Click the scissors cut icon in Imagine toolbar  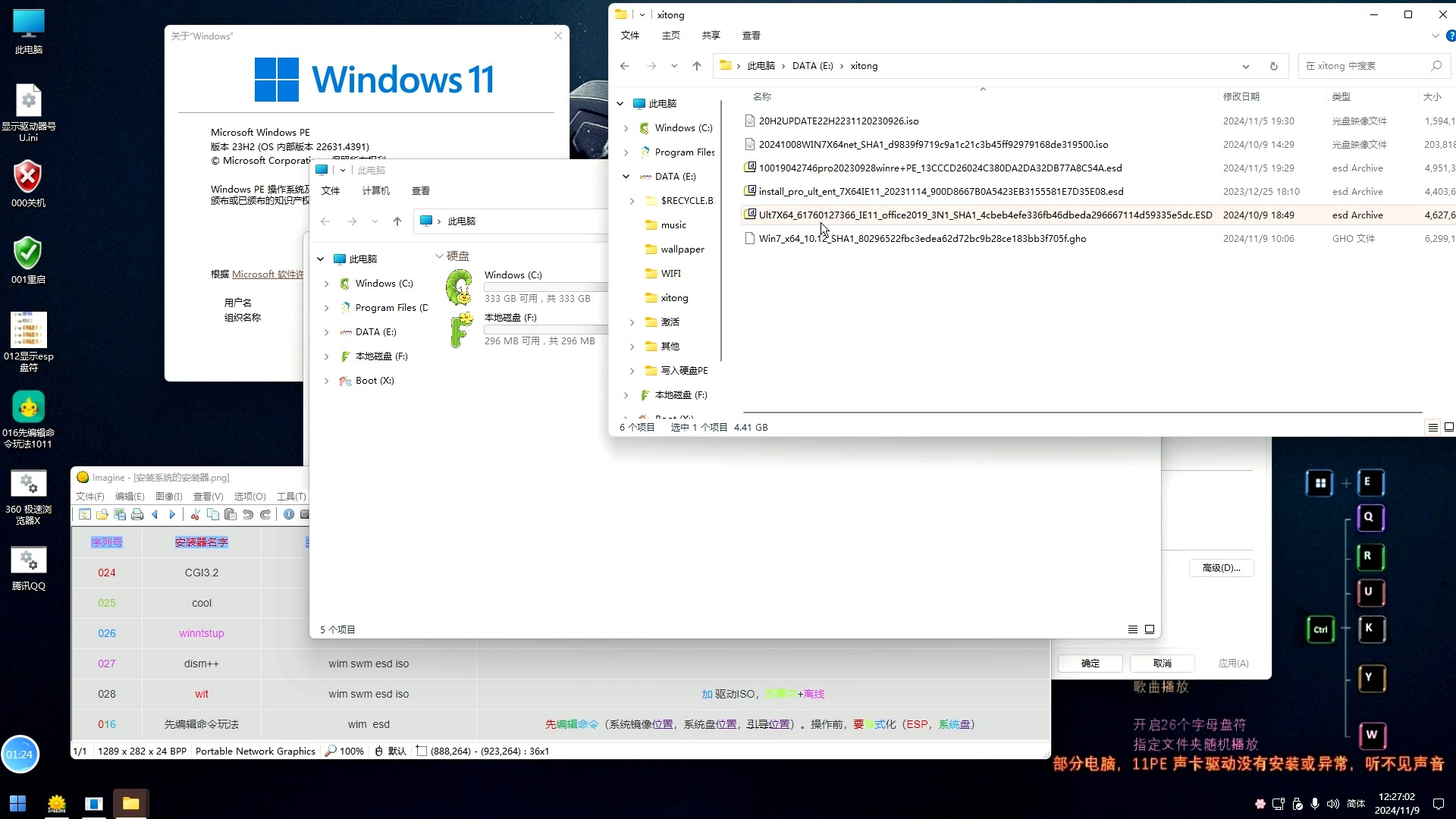tap(195, 515)
